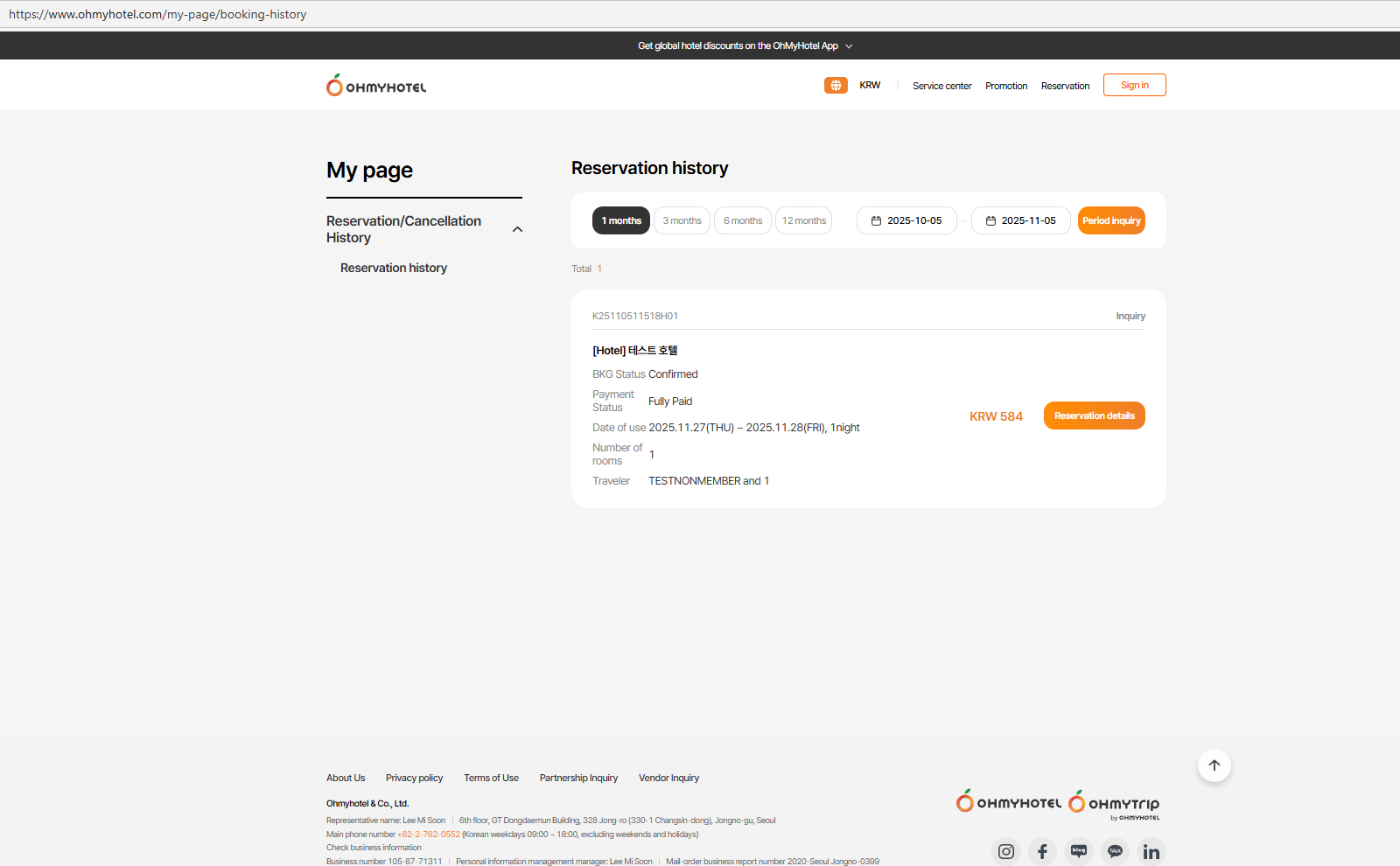
Task: Collapse Reservation/Cancellation History section
Action: (x=517, y=229)
